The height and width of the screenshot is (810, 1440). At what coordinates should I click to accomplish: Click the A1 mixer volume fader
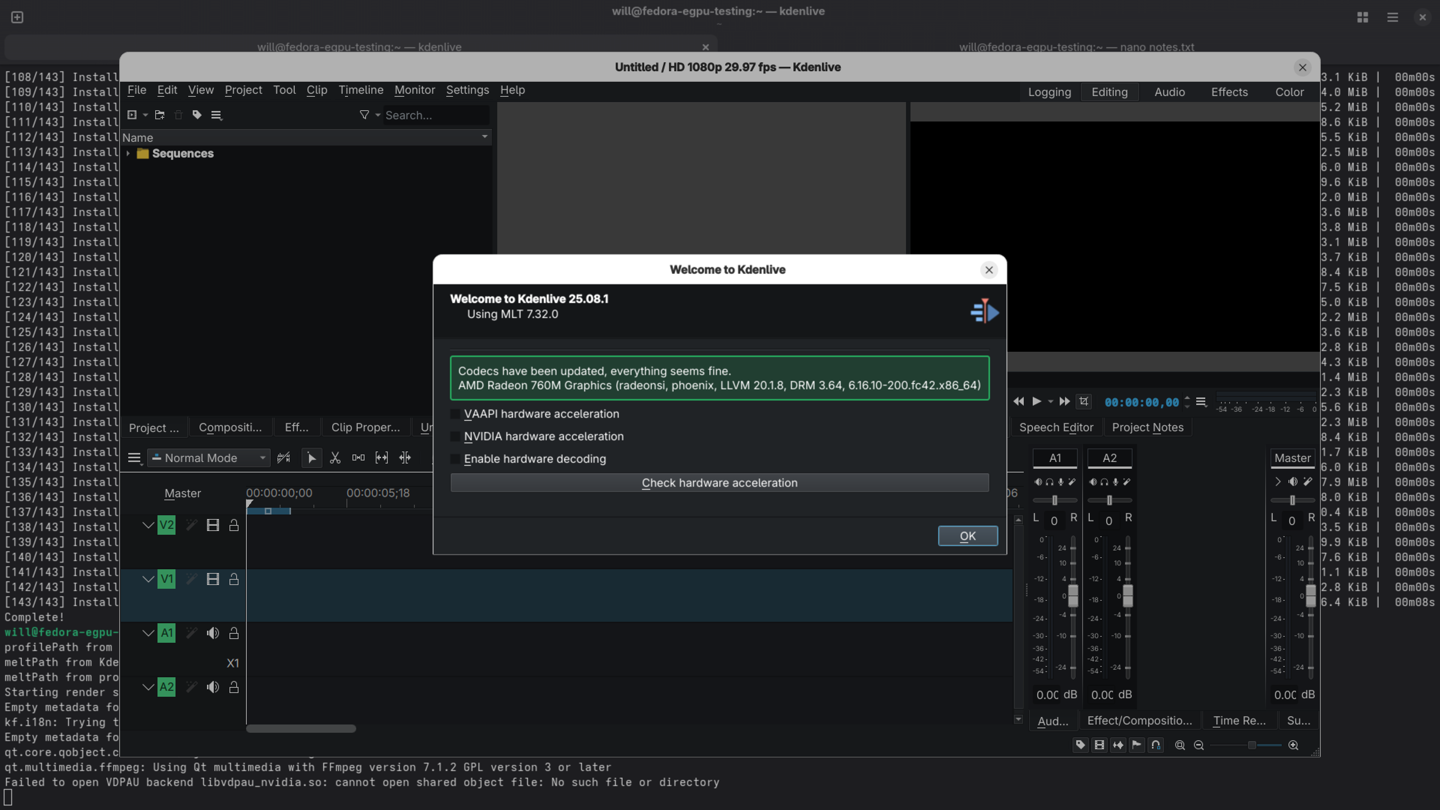click(1073, 596)
